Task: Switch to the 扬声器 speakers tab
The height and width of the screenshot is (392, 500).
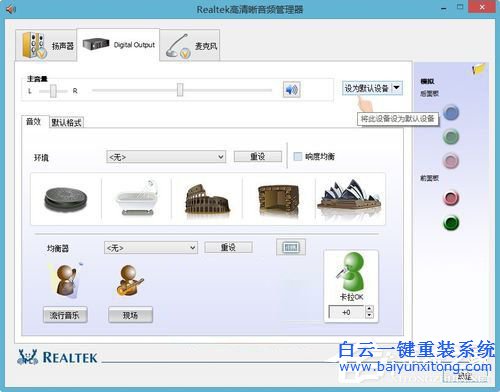Action: [x=46, y=45]
